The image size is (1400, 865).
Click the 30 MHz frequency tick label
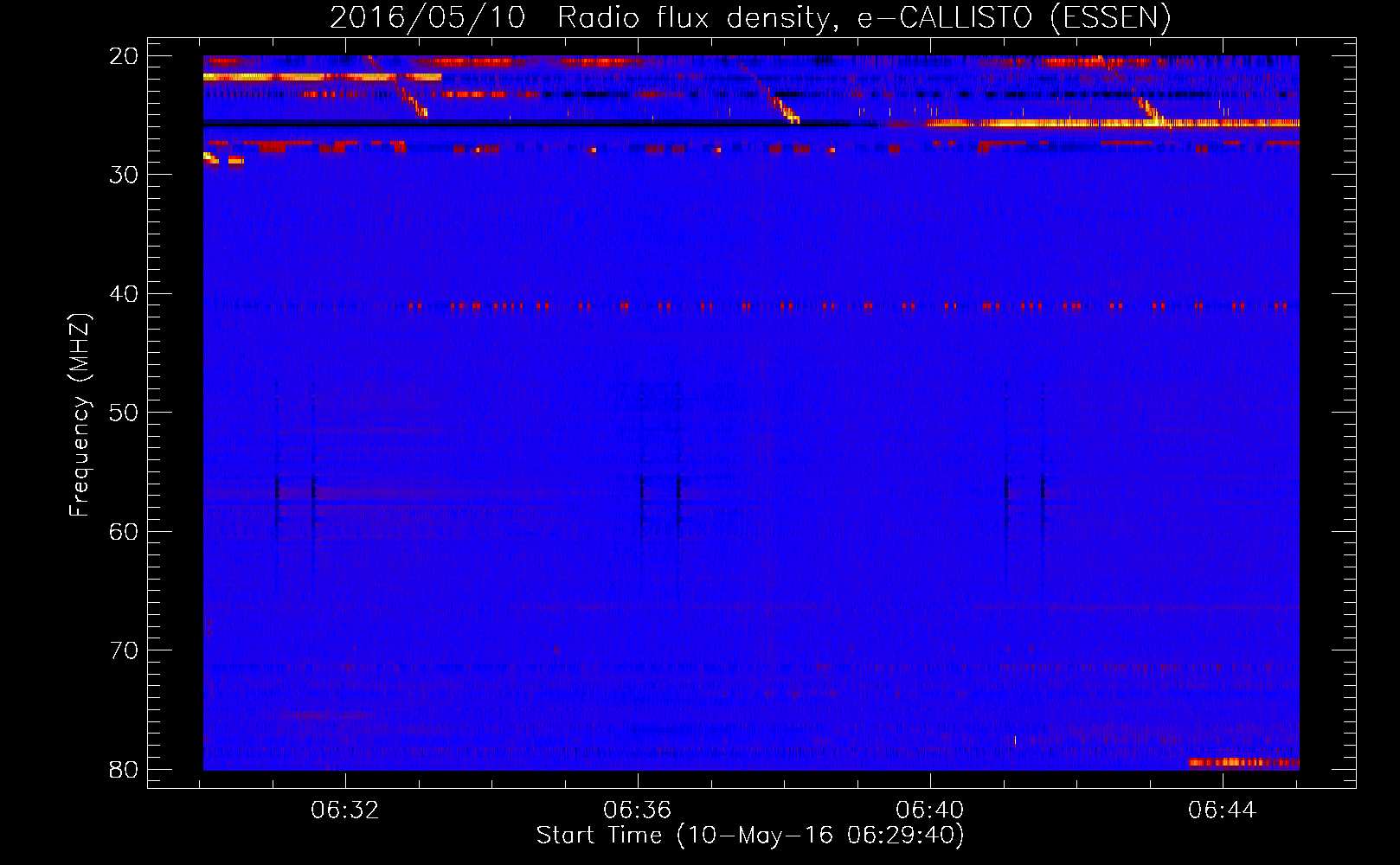coord(124,175)
